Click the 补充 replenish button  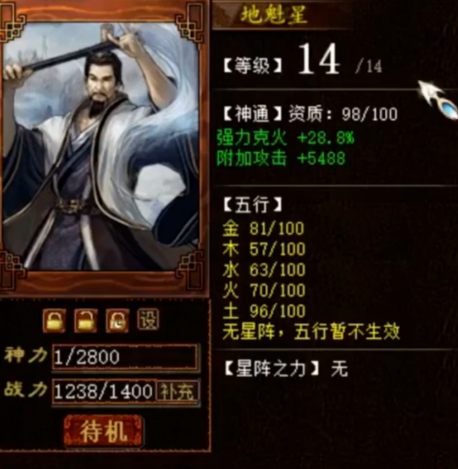pos(177,391)
